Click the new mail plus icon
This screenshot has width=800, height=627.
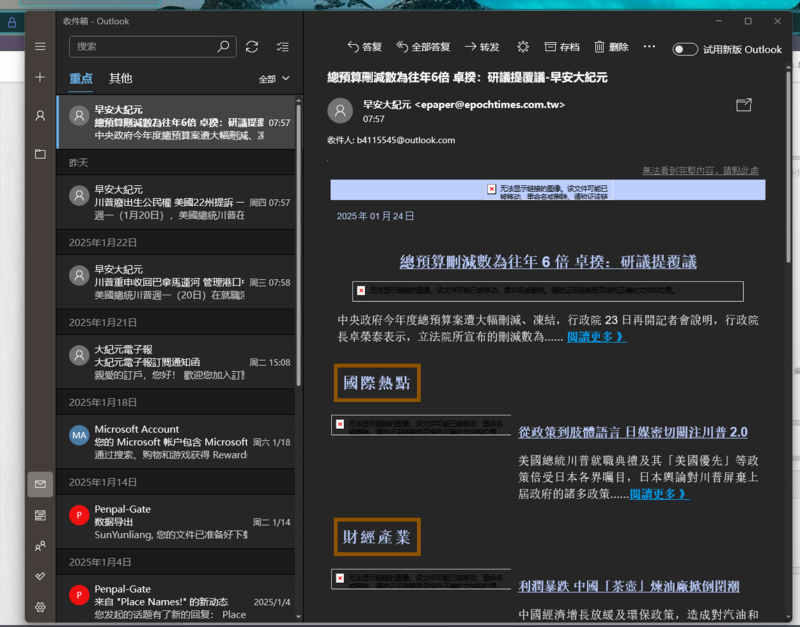40,77
